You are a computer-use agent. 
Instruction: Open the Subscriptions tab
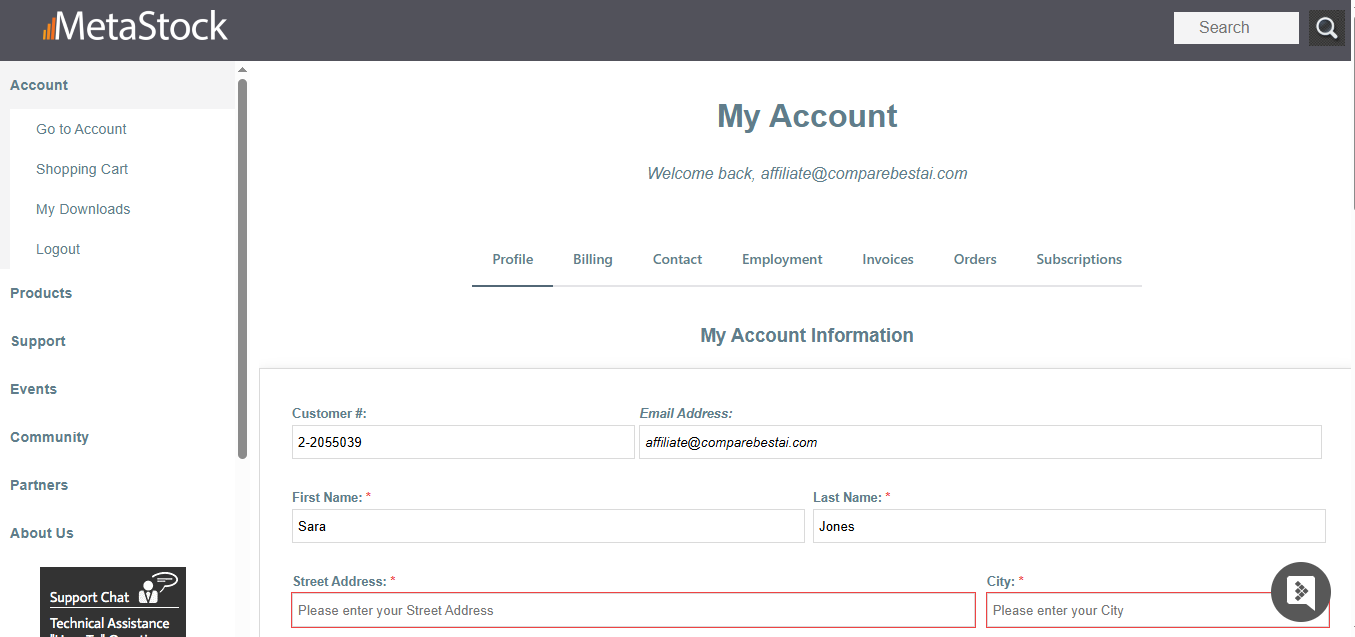1079,260
